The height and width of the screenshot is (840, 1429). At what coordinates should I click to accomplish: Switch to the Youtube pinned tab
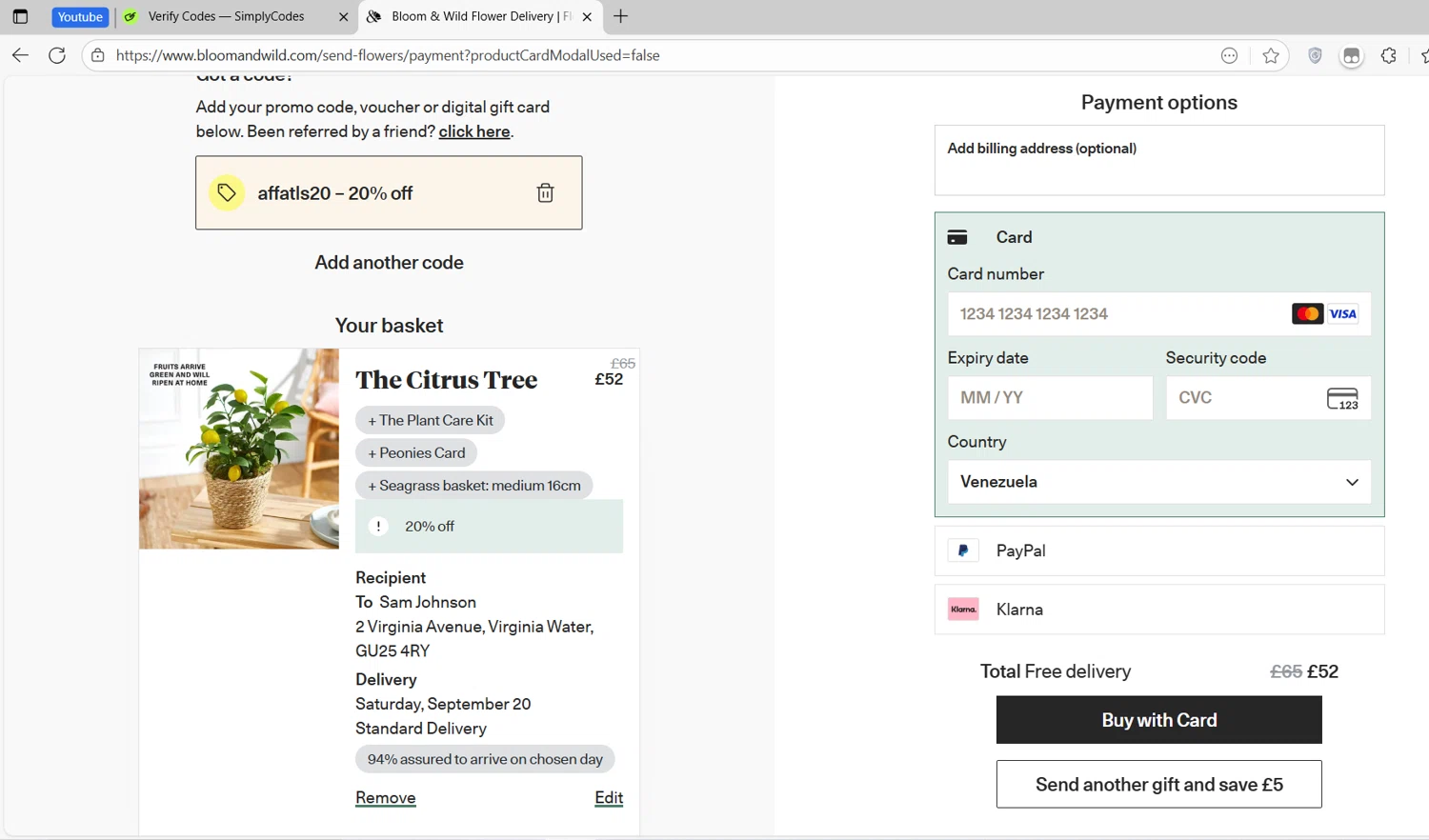pos(80,16)
